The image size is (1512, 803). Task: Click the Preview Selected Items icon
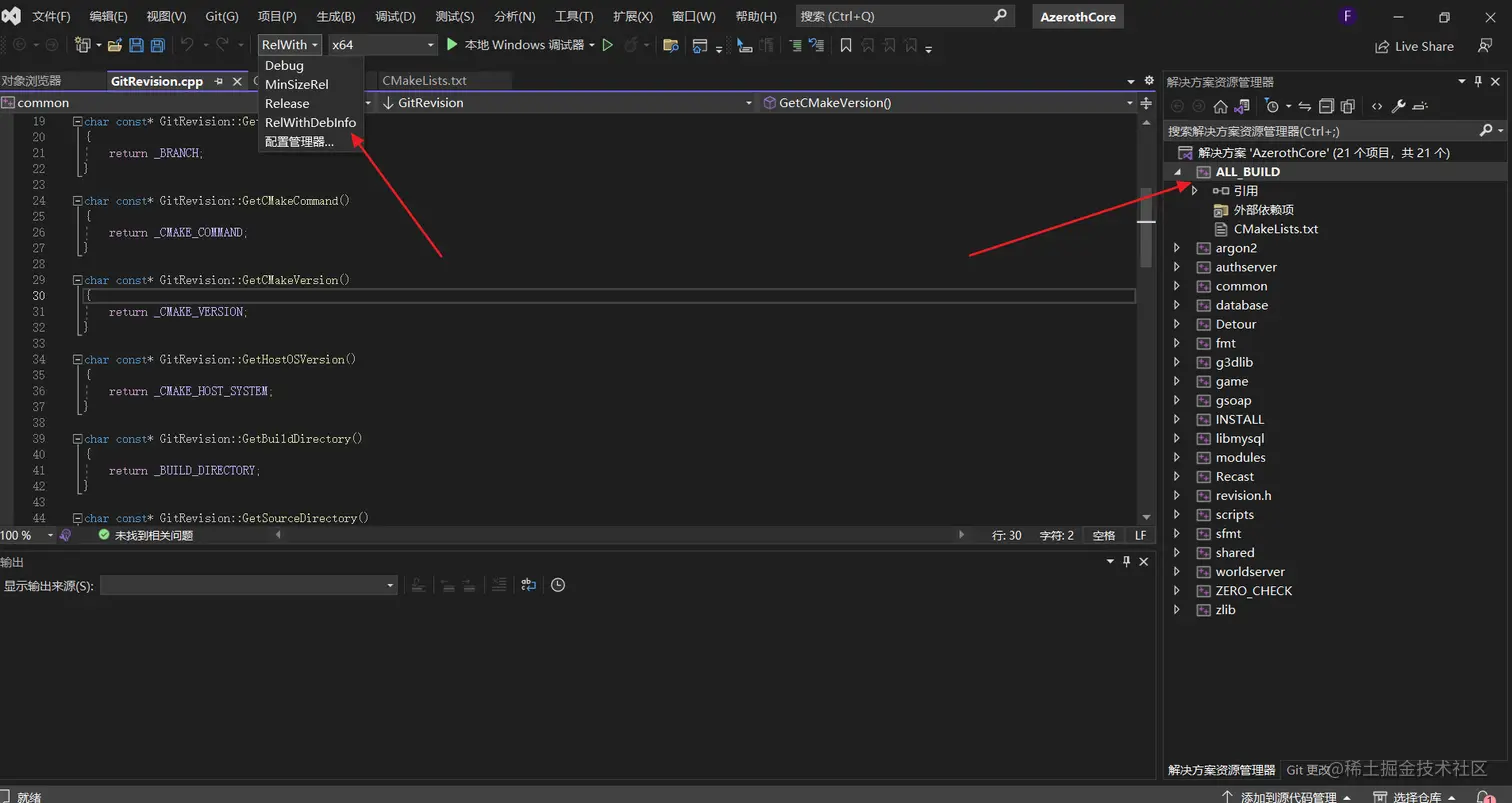(1421, 106)
